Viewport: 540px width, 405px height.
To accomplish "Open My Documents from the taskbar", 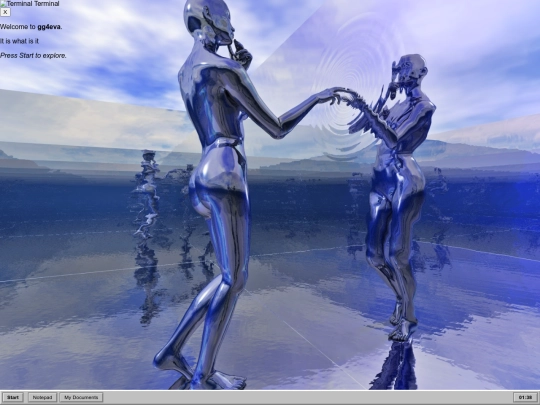I will click(x=81, y=397).
